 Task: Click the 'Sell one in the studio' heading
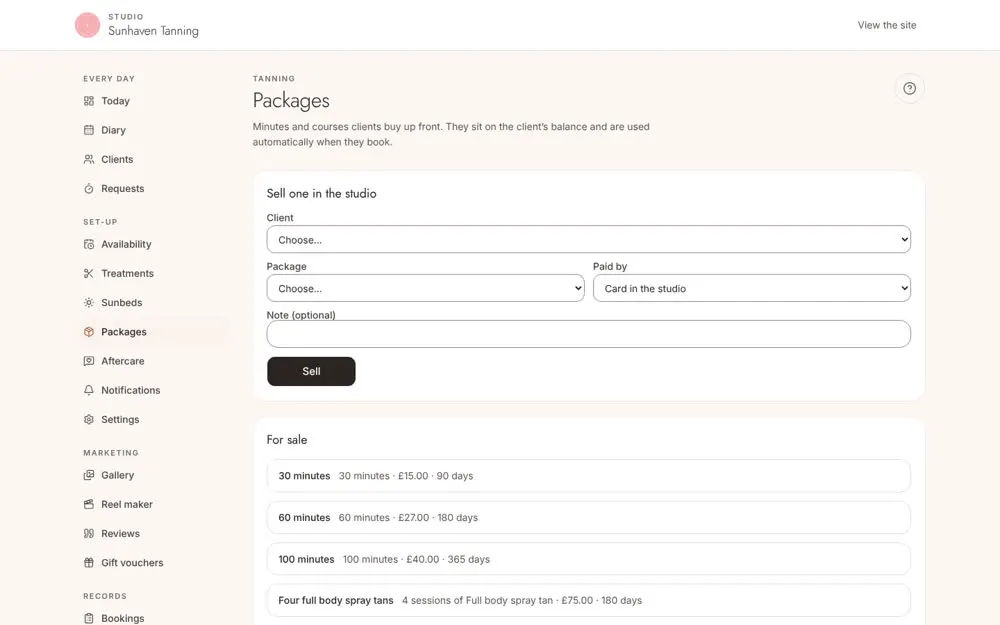321,193
